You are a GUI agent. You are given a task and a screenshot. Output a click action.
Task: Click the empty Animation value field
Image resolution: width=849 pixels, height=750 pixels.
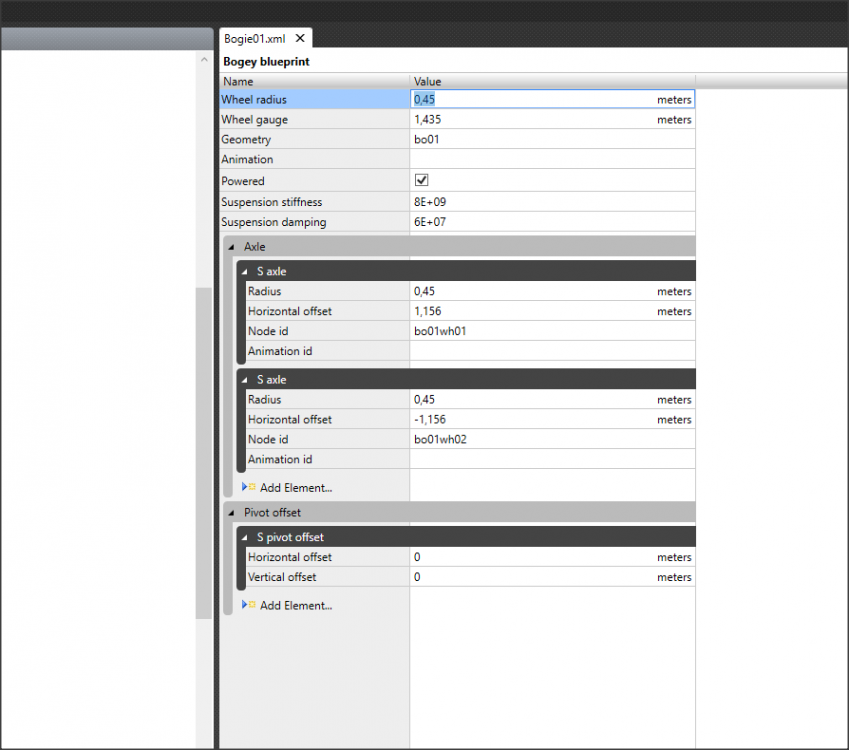pos(550,160)
